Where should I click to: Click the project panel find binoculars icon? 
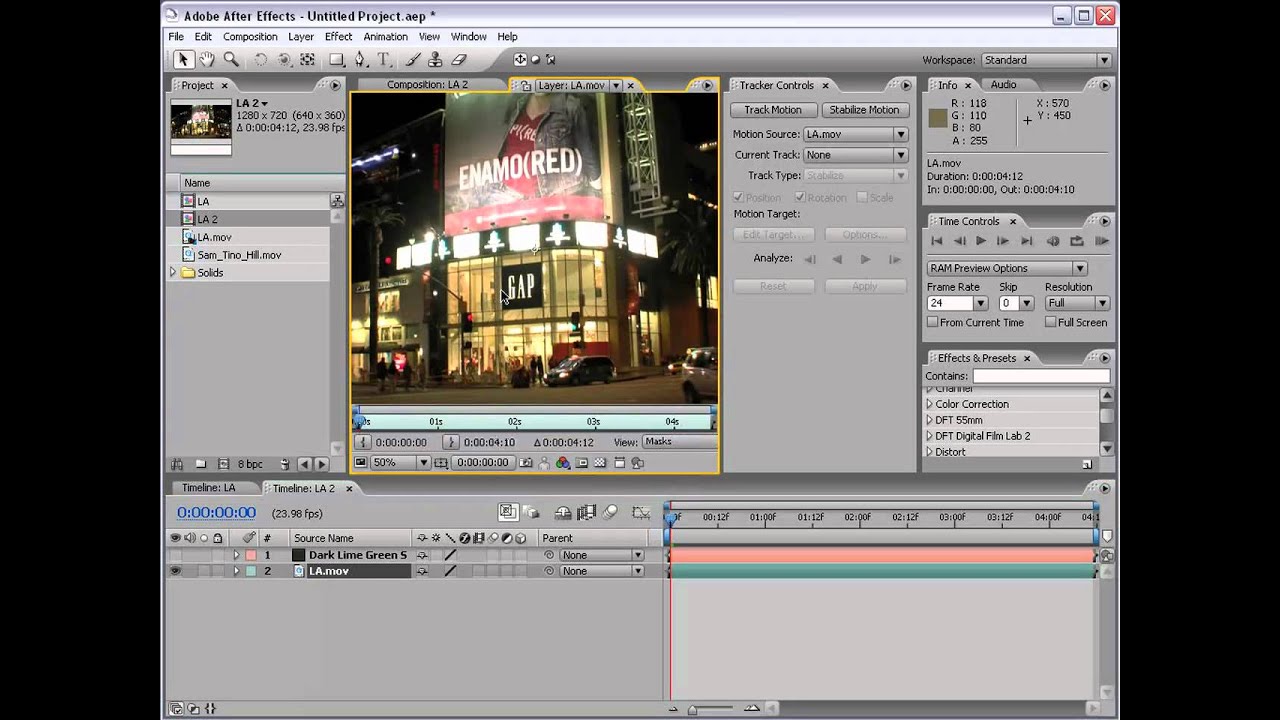coord(177,464)
